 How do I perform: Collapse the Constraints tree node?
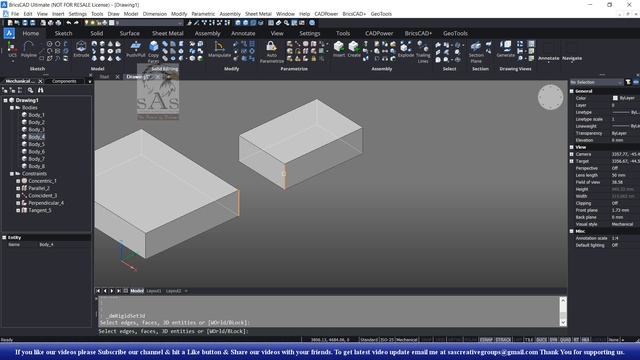click(x=12, y=173)
